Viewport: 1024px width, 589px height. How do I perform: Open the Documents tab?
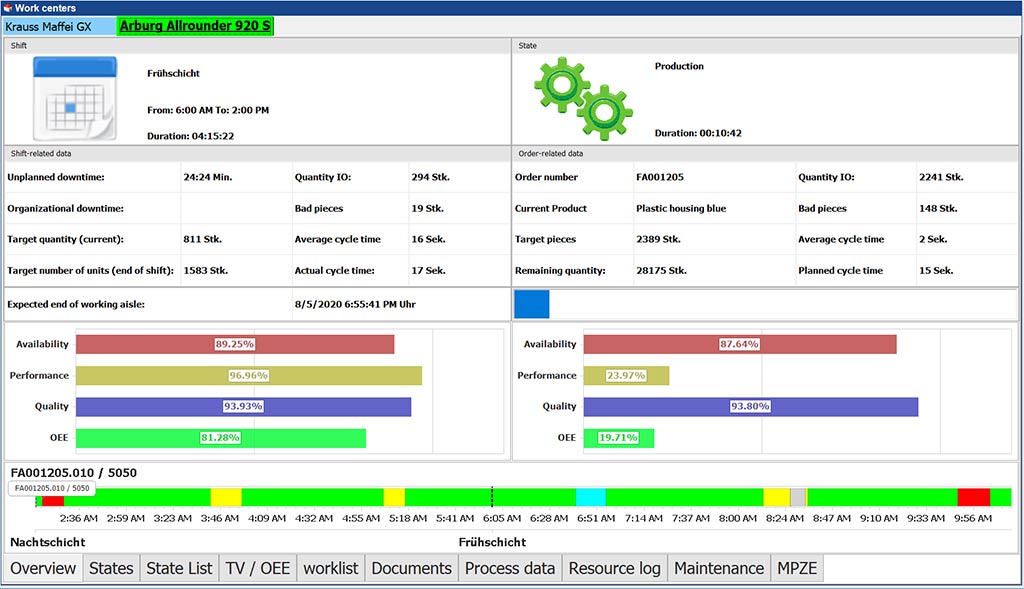click(x=411, y=568)
